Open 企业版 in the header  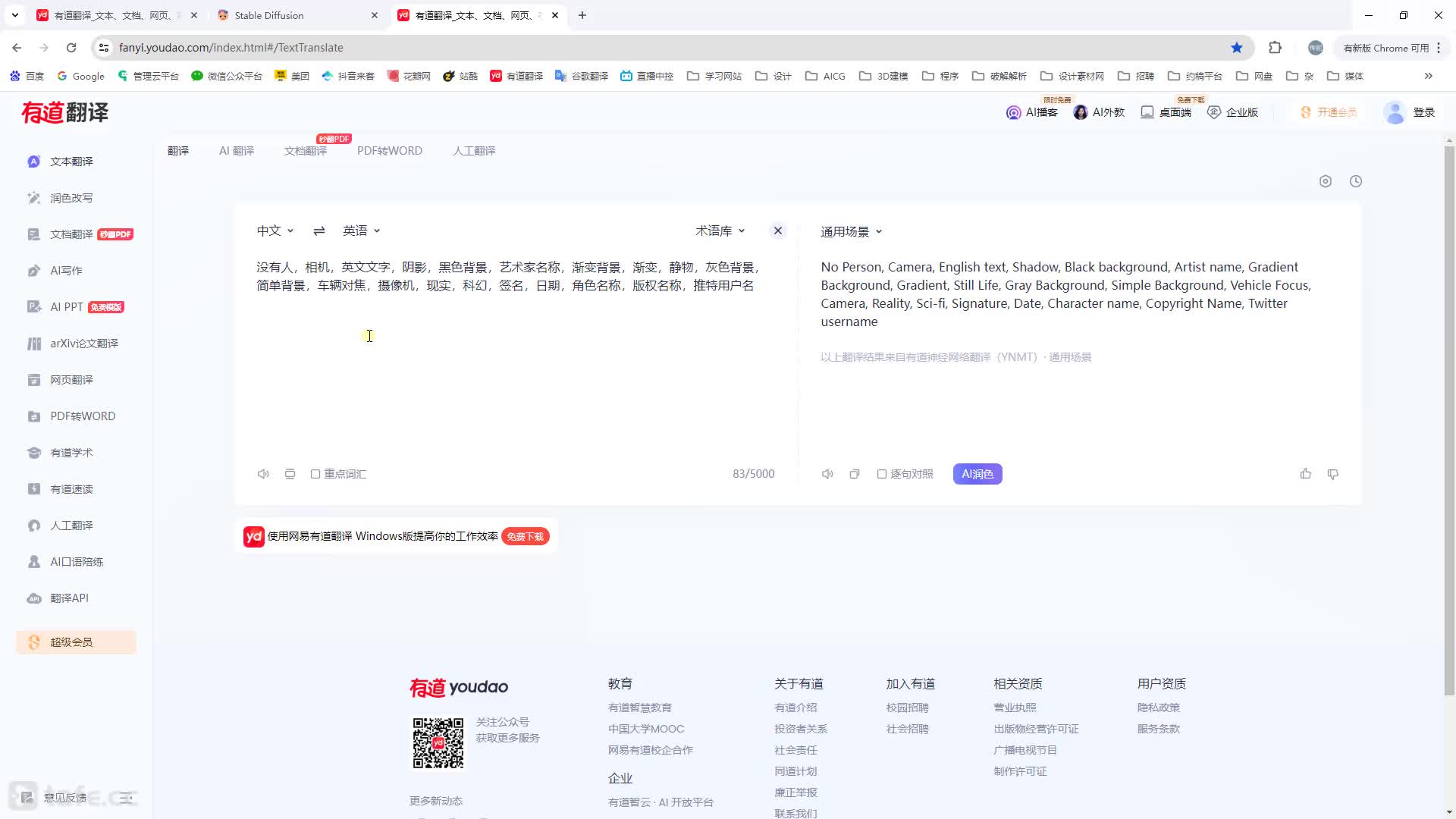pyautogui.click(x=1233, y=112)
